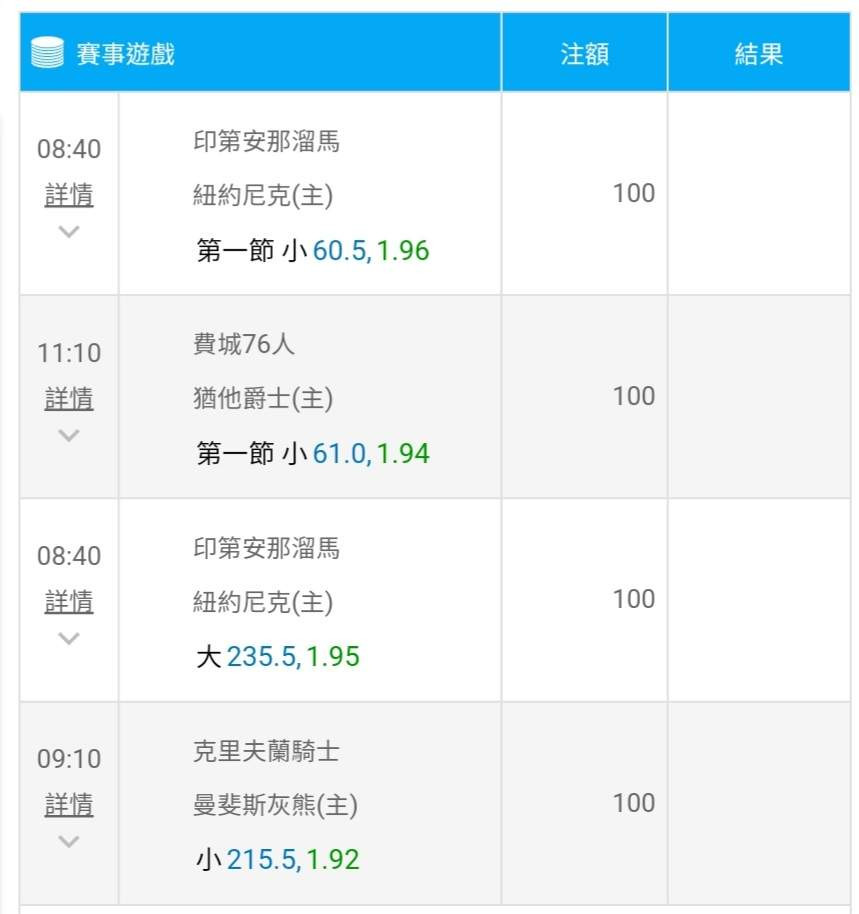Open 詳情 link for 11:10 費城76人 game

point(69,399)
